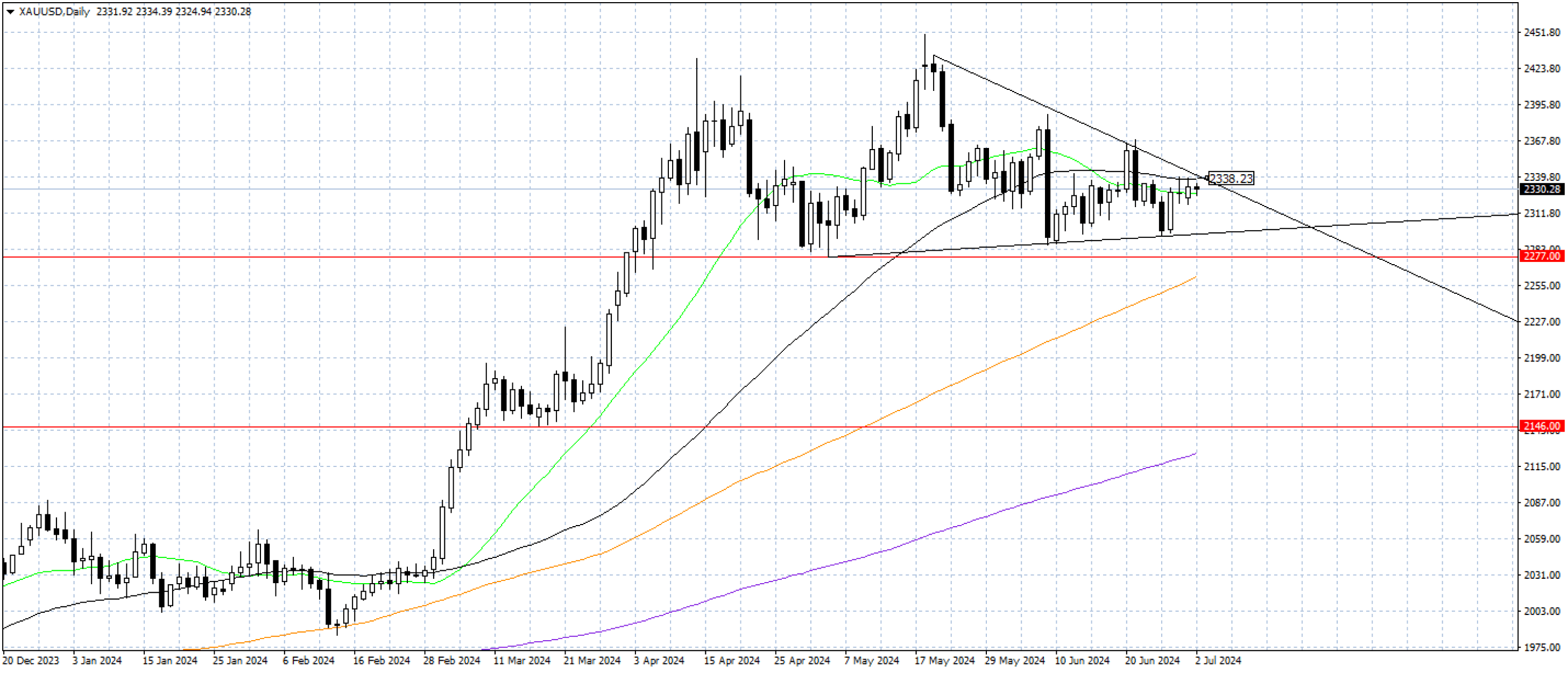Expand the triangle arrow beside XAUUSD,Daily
Viewport: 1568px width, 673px height.
10,11
